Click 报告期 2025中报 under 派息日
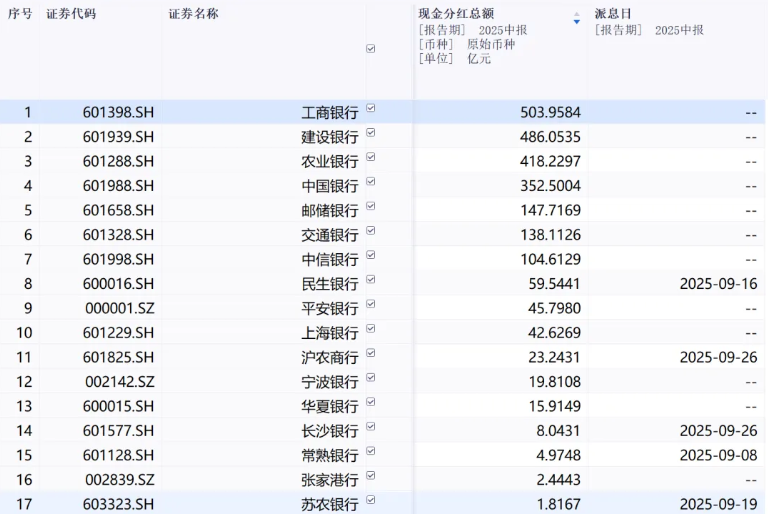 649,30
